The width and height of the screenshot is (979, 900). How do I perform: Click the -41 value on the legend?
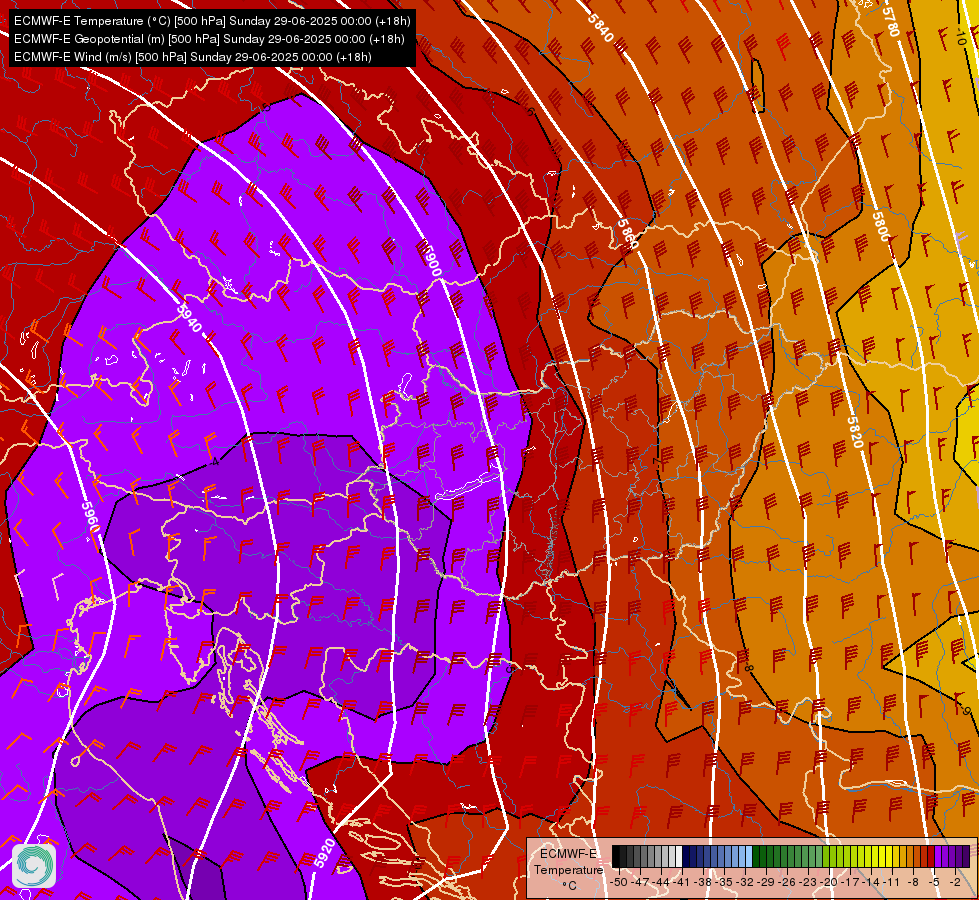(x=682, y=882)
